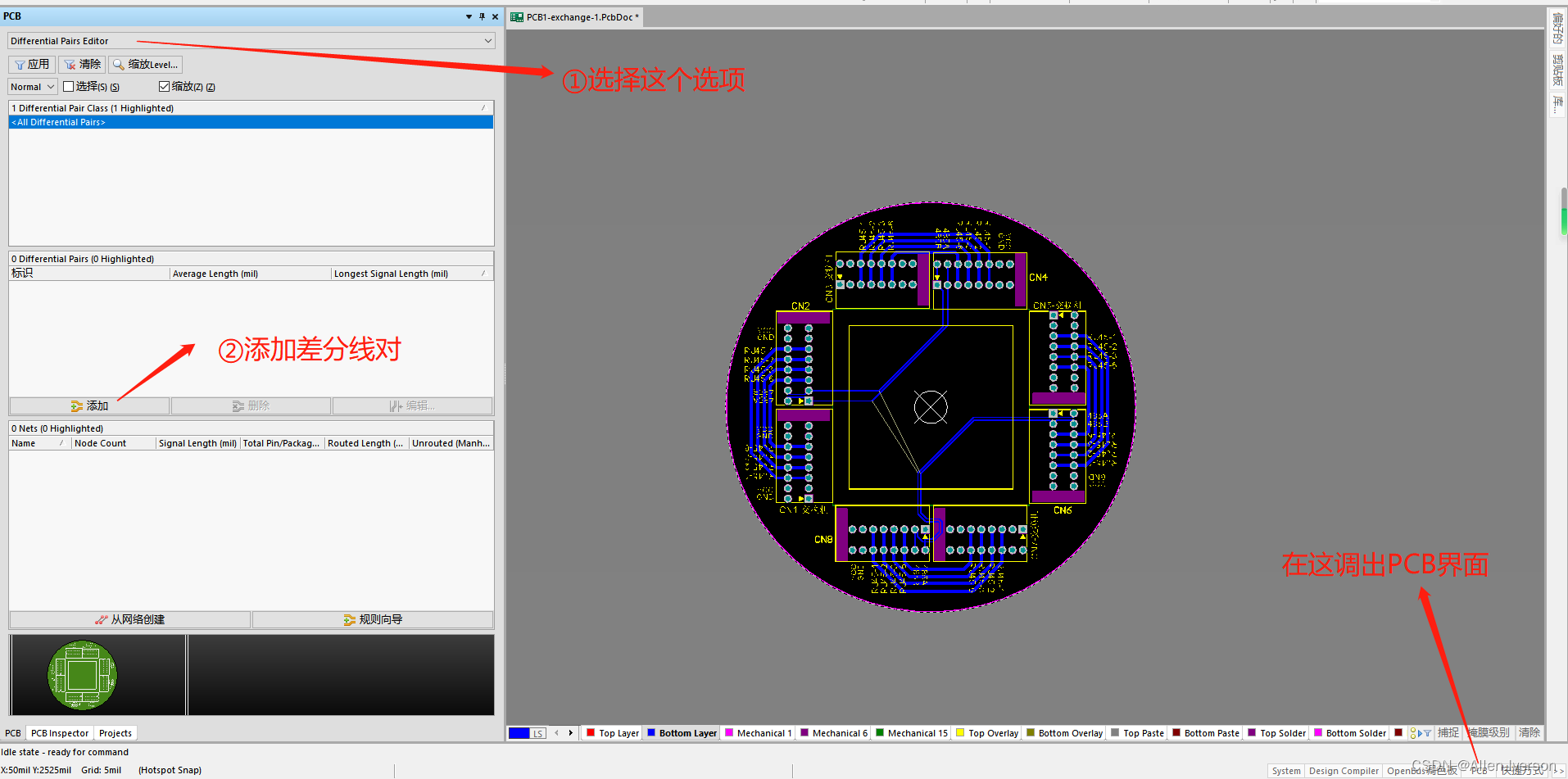Enable the 选择(S) checkbox
Screen dimensions: 1568x779
click(69, 87)
